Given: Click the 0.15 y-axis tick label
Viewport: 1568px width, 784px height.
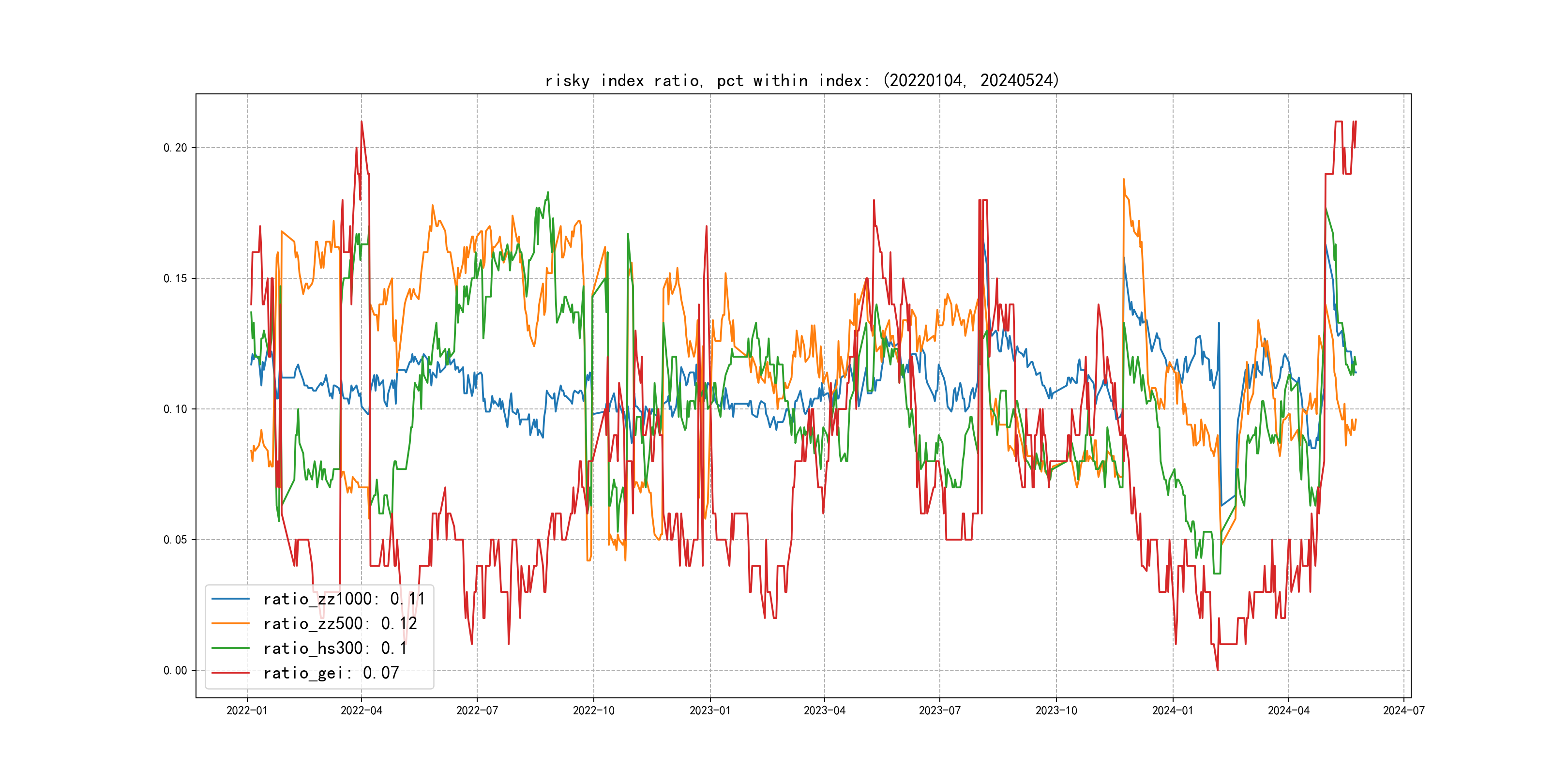Looking at the screenshot, I should 175,278.
